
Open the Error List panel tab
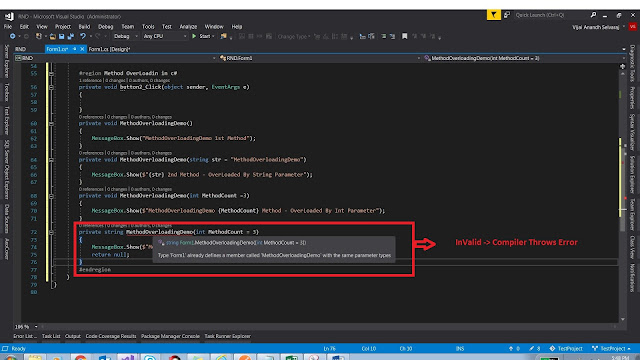click(24, 336)
